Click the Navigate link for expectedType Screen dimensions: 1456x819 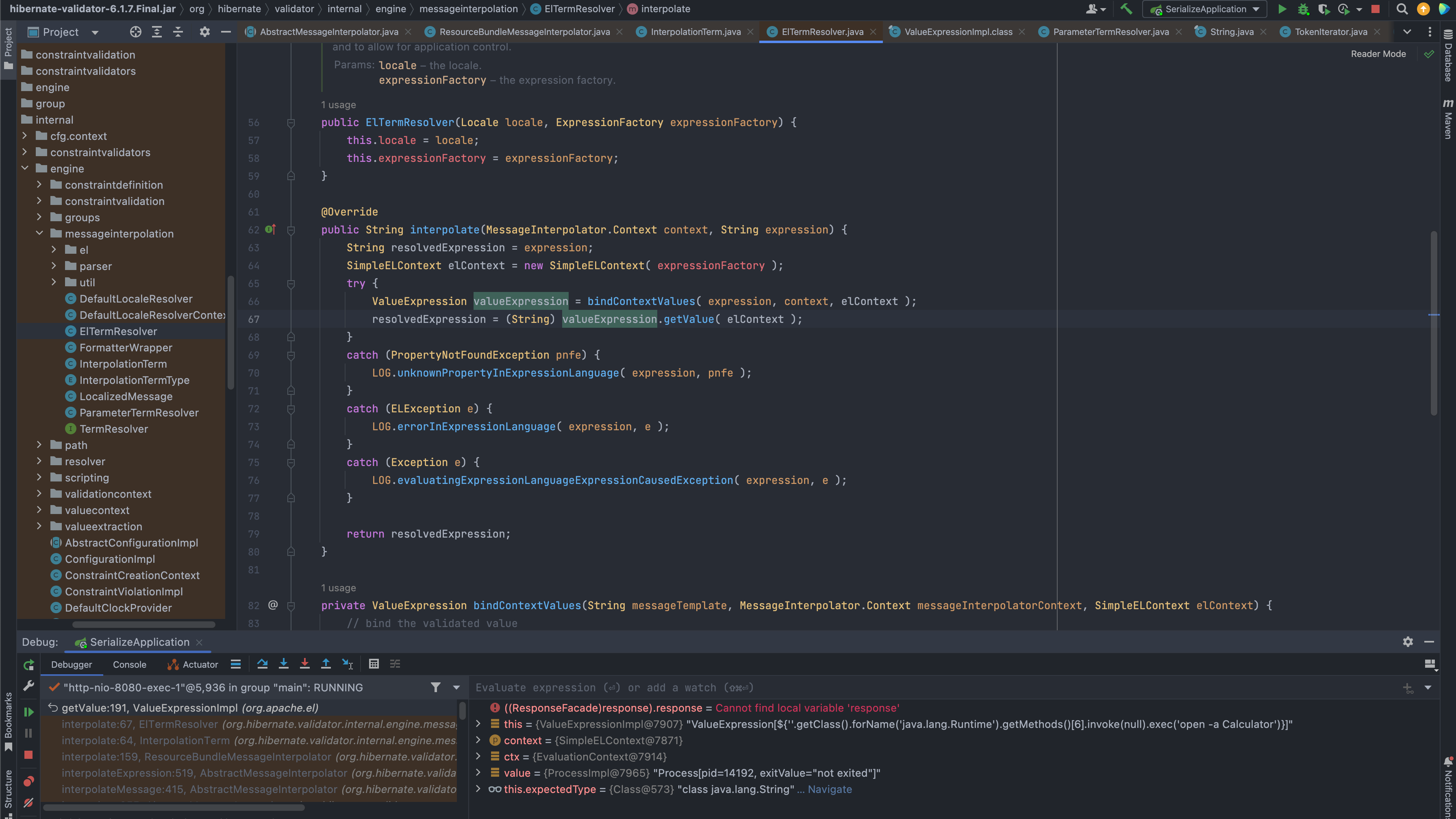tap(829, 789)
